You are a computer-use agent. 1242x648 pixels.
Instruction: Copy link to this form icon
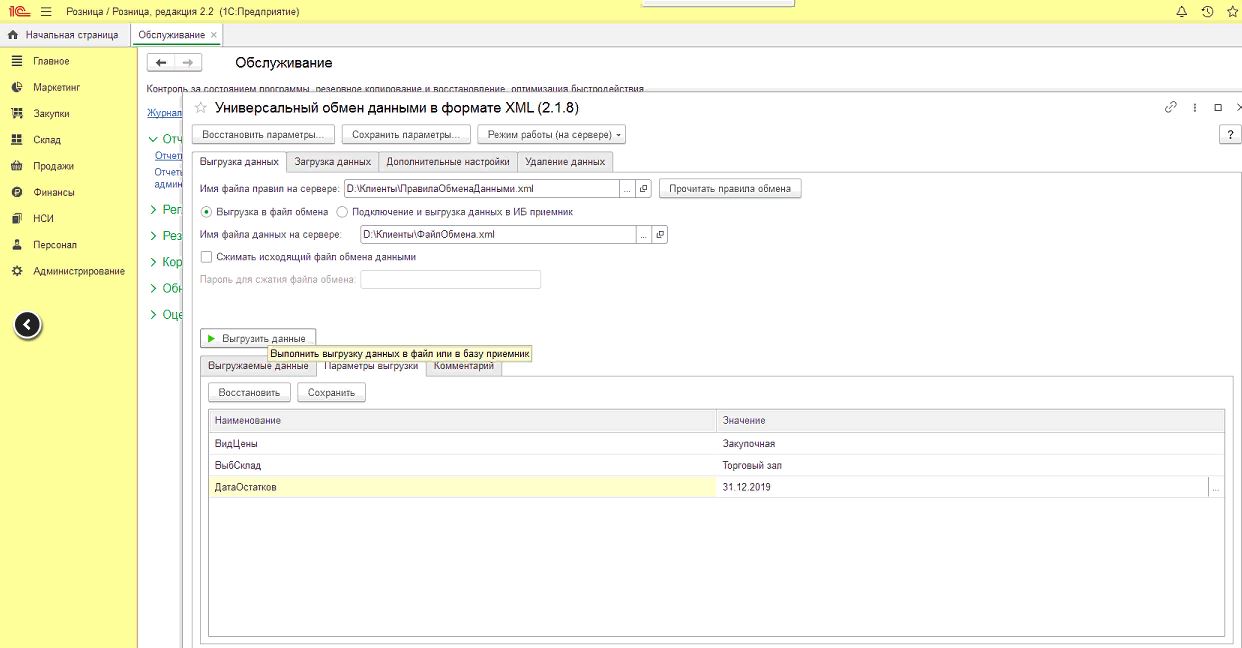[x=1171, y=108]
